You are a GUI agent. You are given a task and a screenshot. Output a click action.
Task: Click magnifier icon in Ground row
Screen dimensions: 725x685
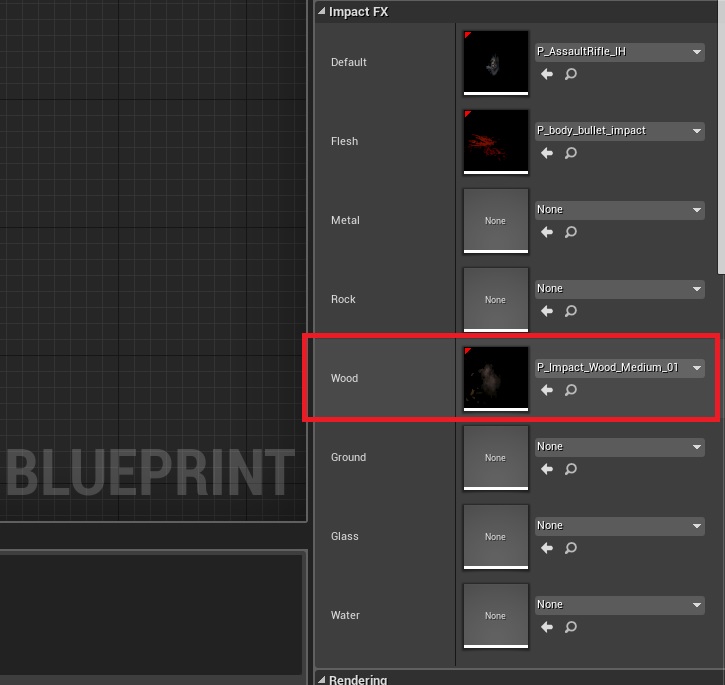point(571,469)
